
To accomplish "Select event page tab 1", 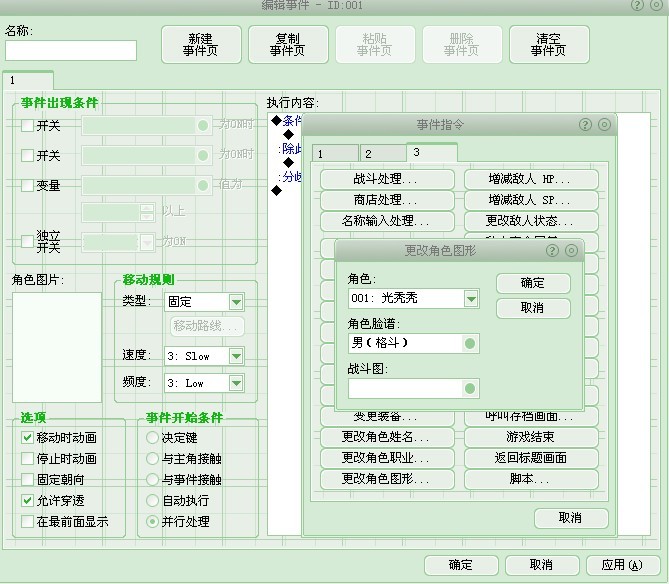I will 28,80.
